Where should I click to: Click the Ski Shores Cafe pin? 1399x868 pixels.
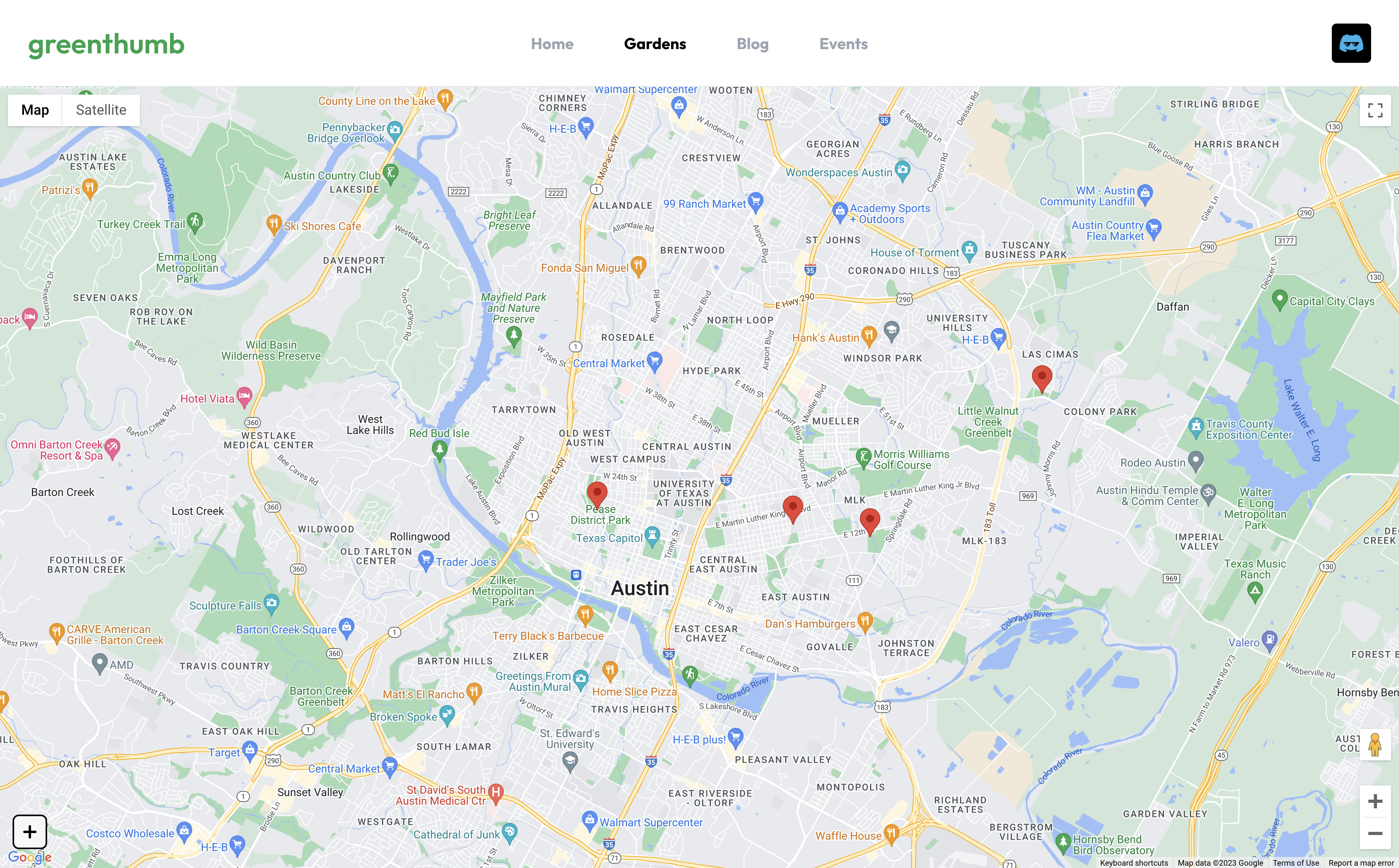click(x=274, y=225)
